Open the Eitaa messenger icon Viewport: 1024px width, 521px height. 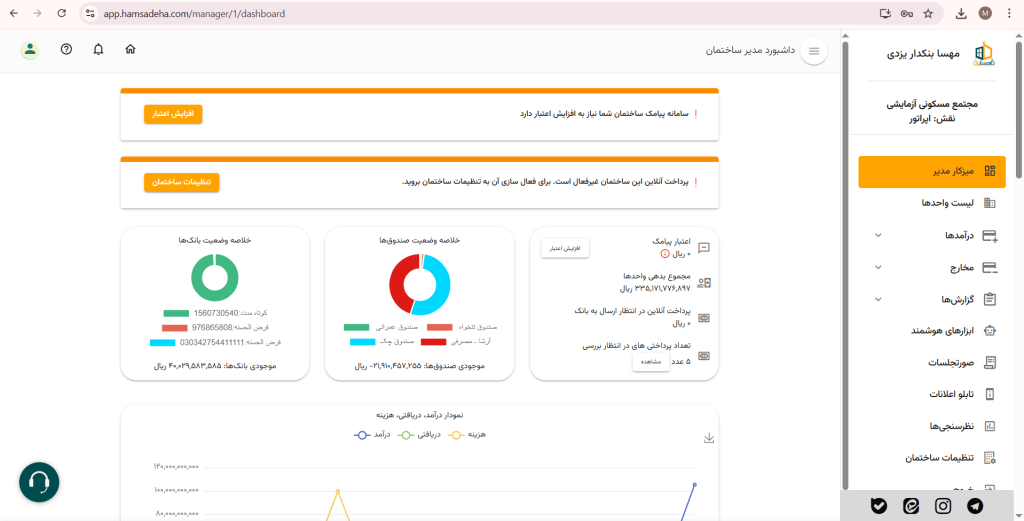click(x=911, y=505)
